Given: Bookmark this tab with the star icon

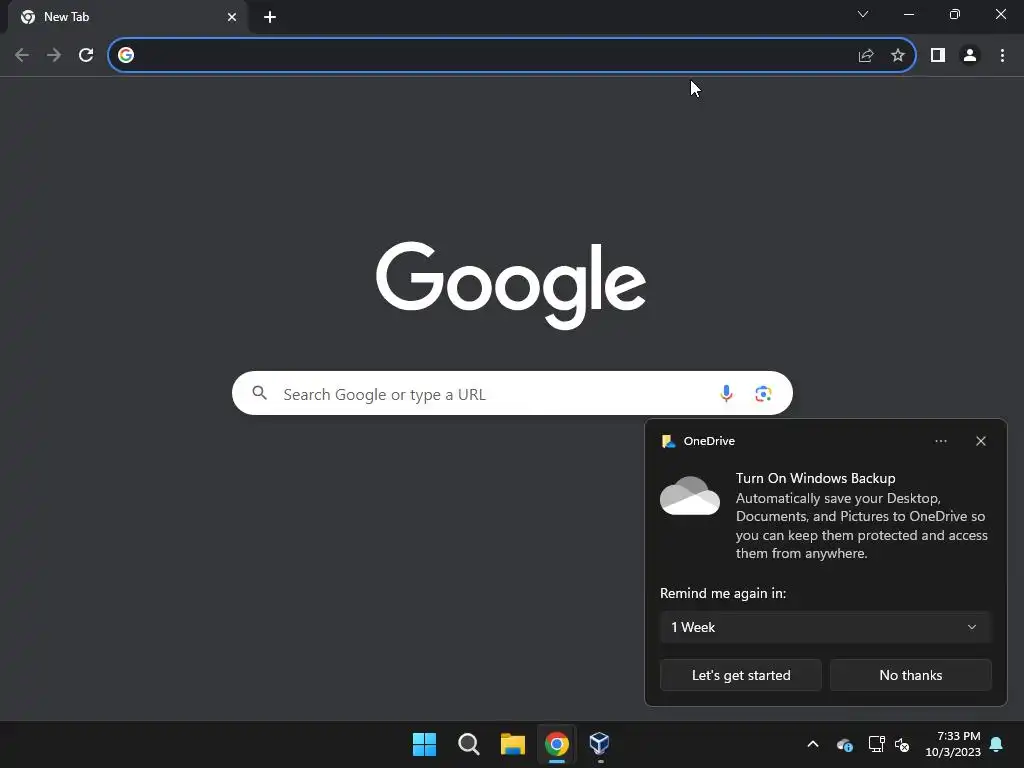Looking at the screenshot, I should pyautogui.click(x=898, y=56).
